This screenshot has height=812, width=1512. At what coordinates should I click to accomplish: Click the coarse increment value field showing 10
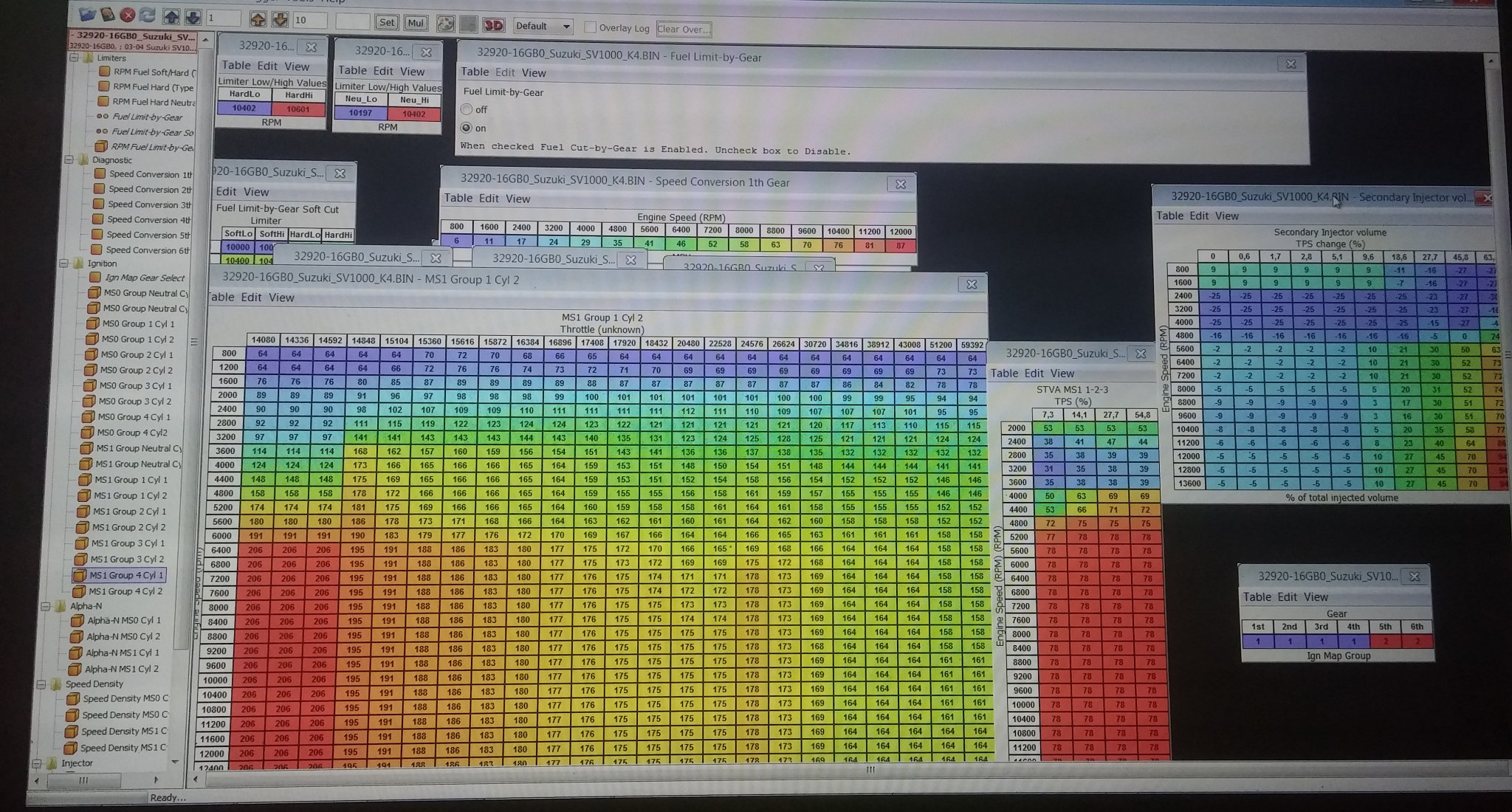click(309, 20)
